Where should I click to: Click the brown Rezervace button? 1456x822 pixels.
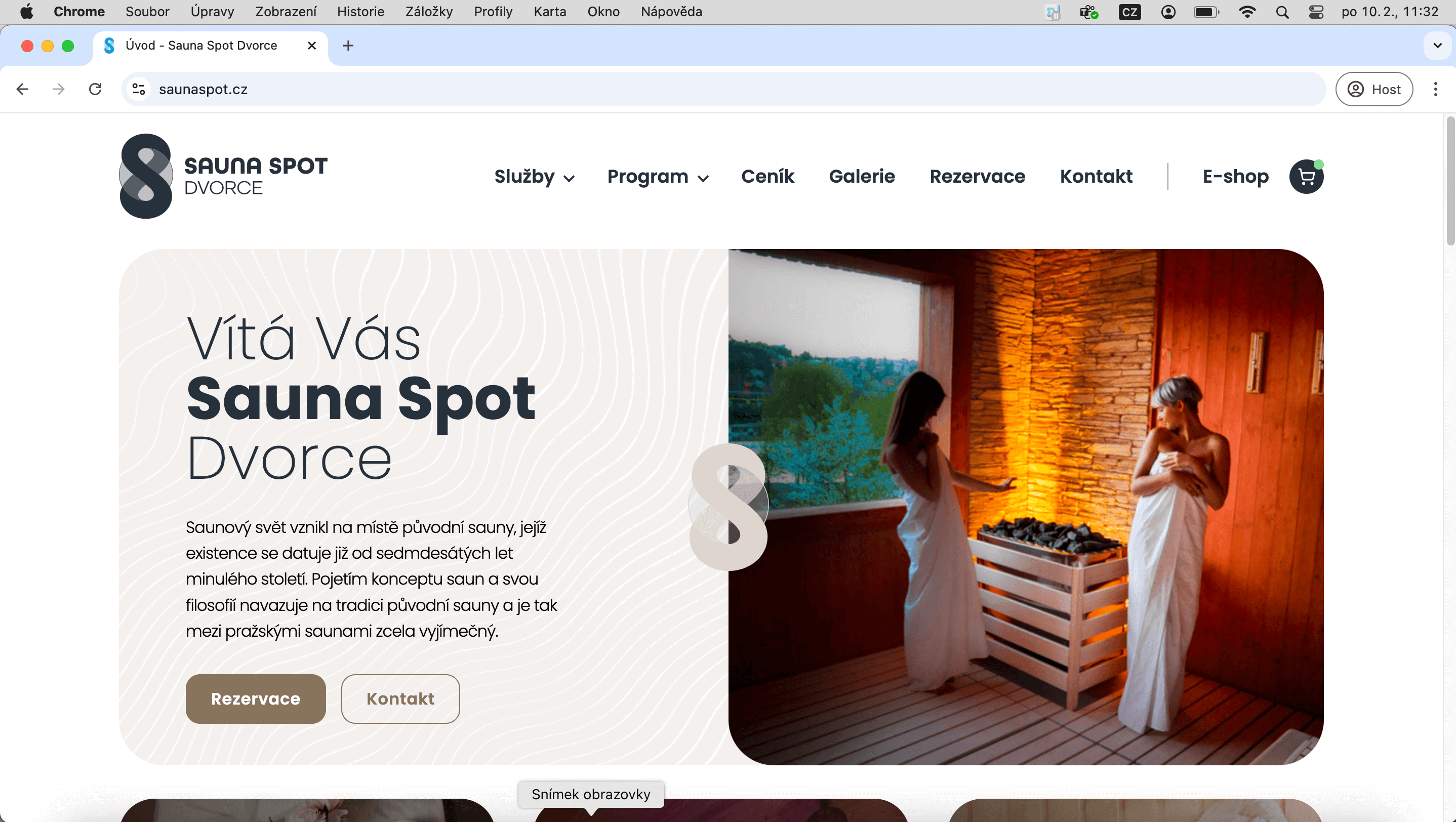point(256,698)
